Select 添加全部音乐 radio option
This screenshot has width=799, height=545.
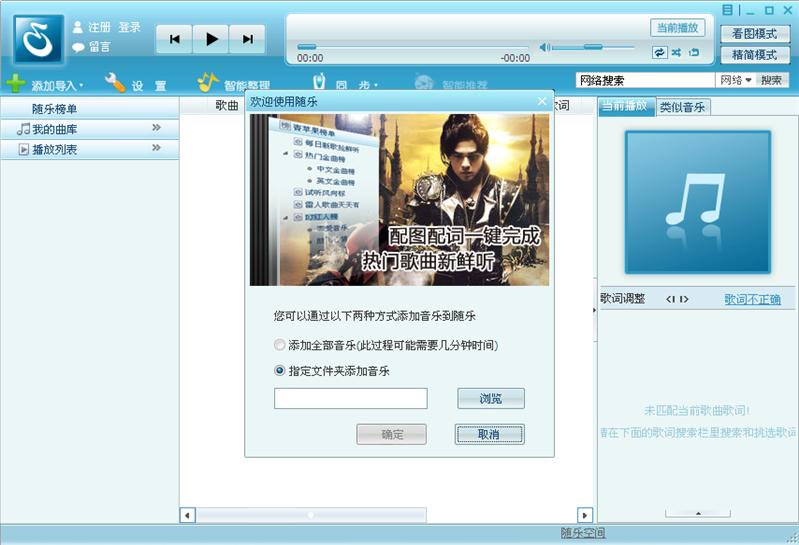click(279, 345)
